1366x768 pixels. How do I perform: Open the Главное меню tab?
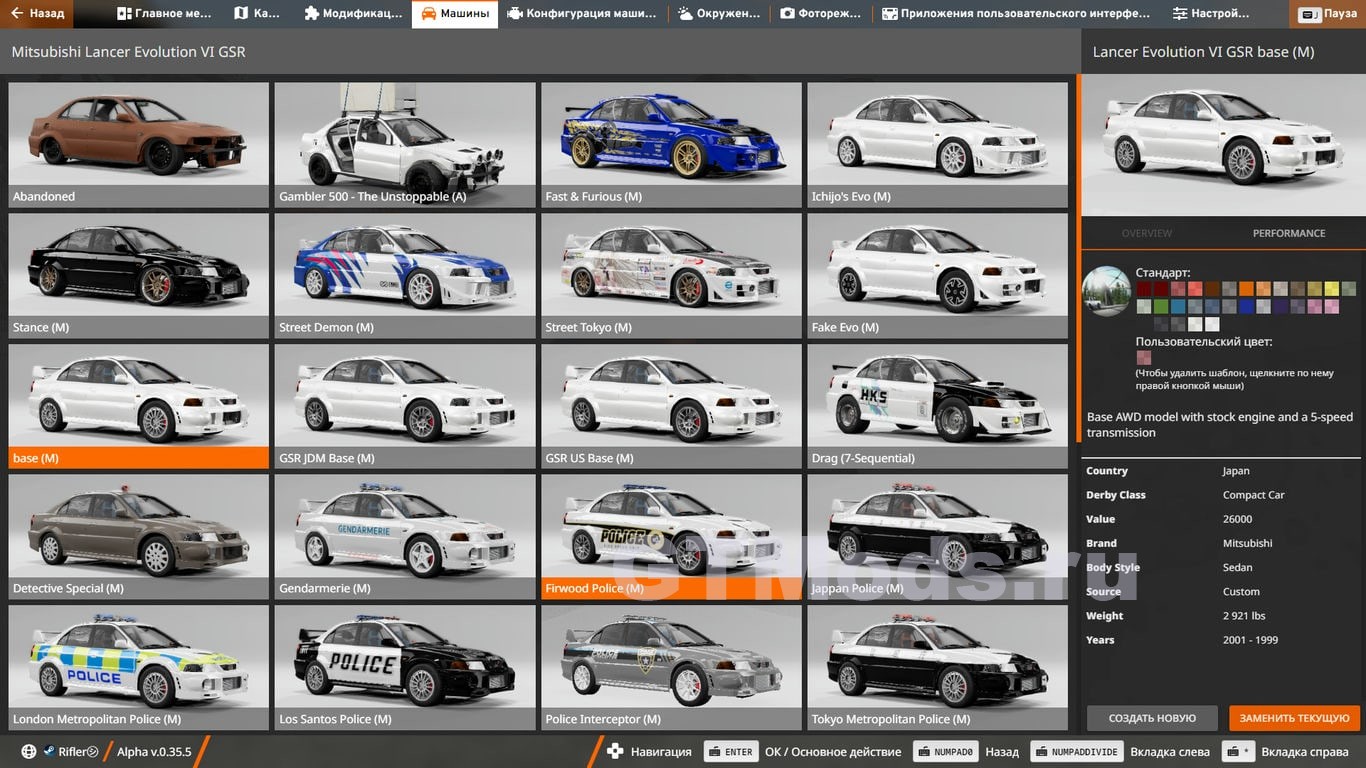(164, 14)
